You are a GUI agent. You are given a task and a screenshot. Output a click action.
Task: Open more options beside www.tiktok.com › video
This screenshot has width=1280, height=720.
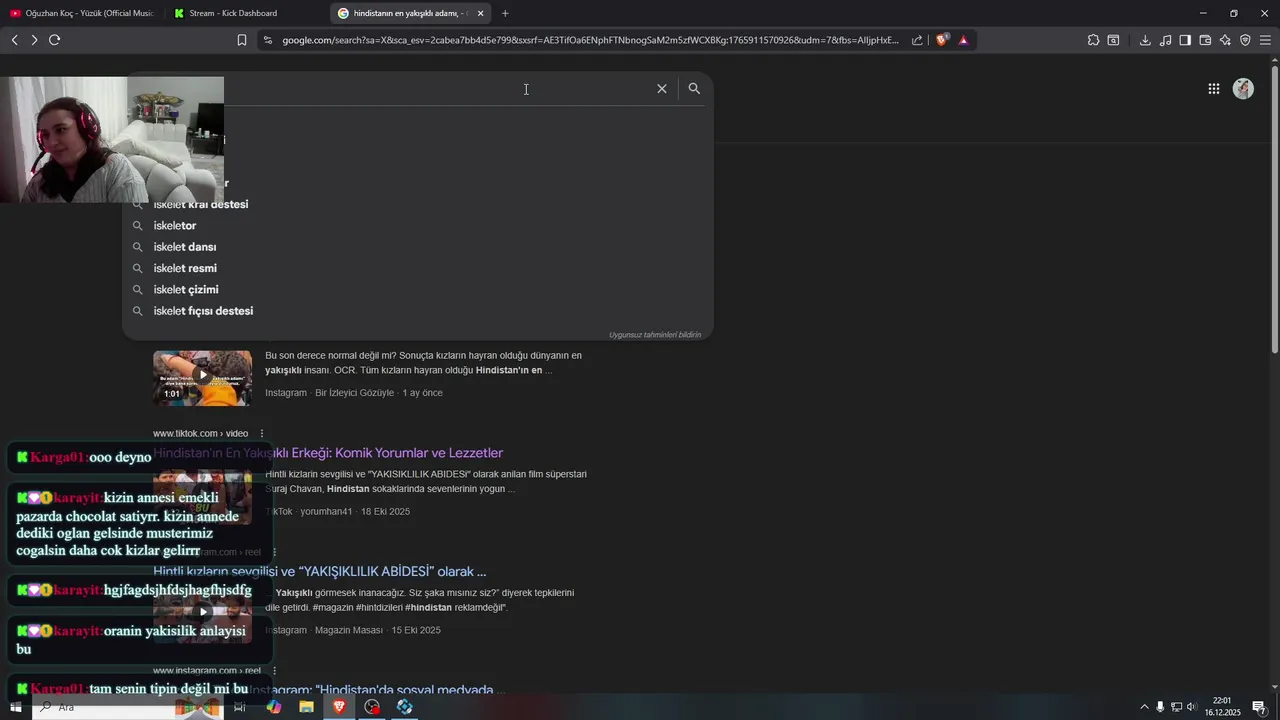pos(262,433)
